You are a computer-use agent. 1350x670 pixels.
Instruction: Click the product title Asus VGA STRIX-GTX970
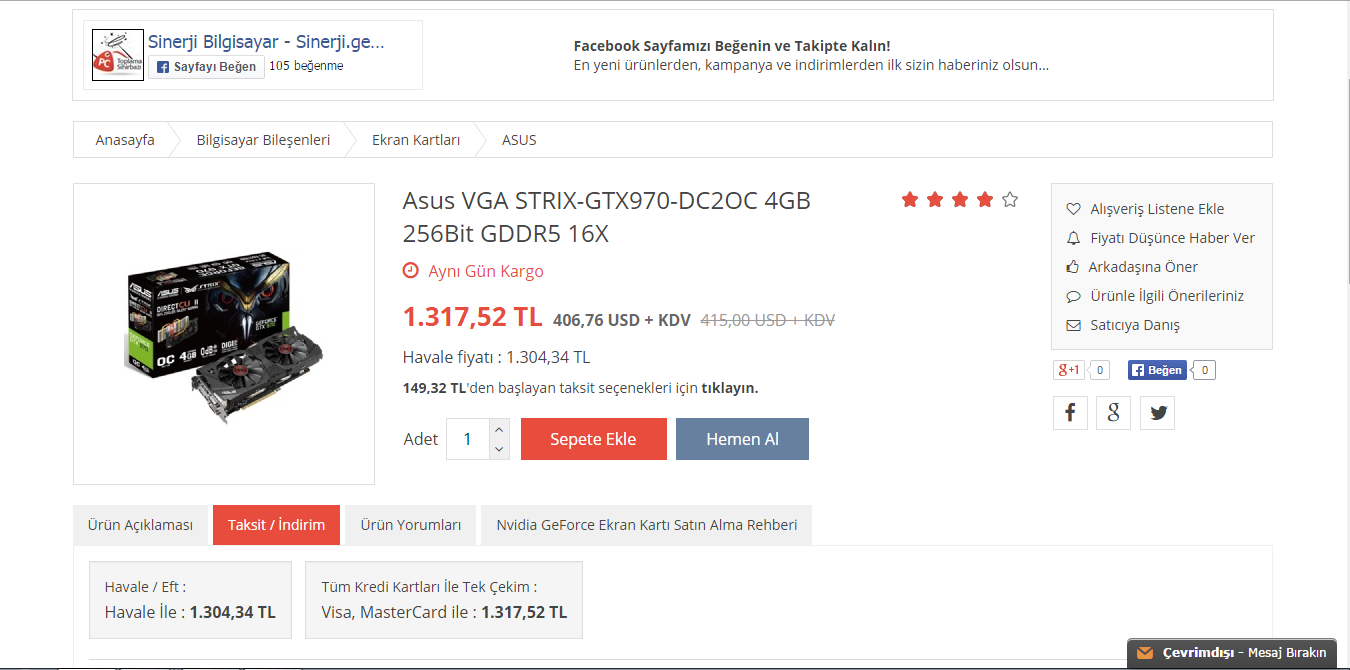pyautogui.click(x=606, y=217)
